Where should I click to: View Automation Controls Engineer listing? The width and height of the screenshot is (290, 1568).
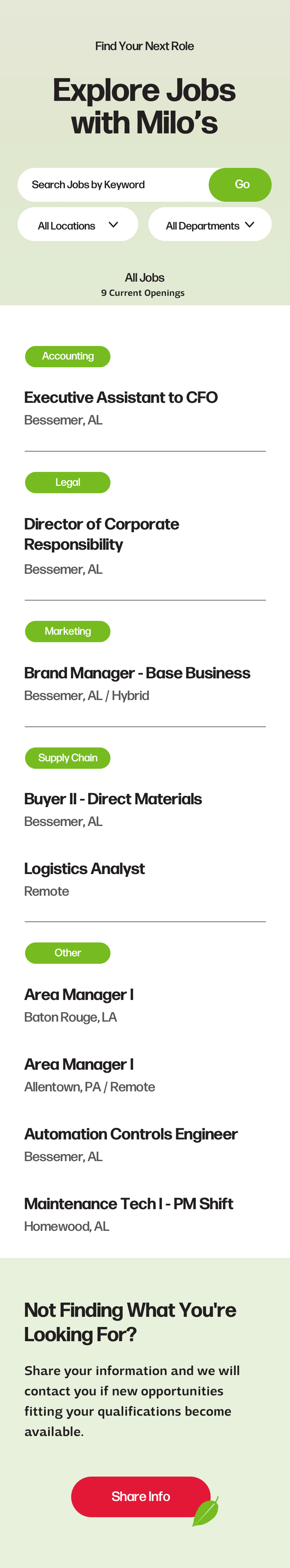(x=130, y=1134)
